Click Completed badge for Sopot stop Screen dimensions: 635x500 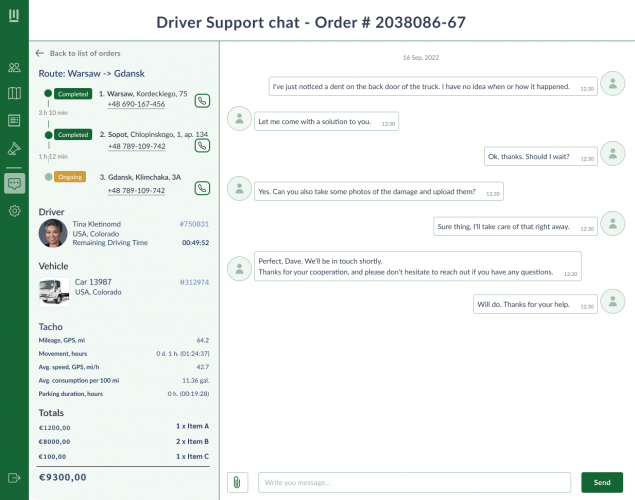pos(73,135)
